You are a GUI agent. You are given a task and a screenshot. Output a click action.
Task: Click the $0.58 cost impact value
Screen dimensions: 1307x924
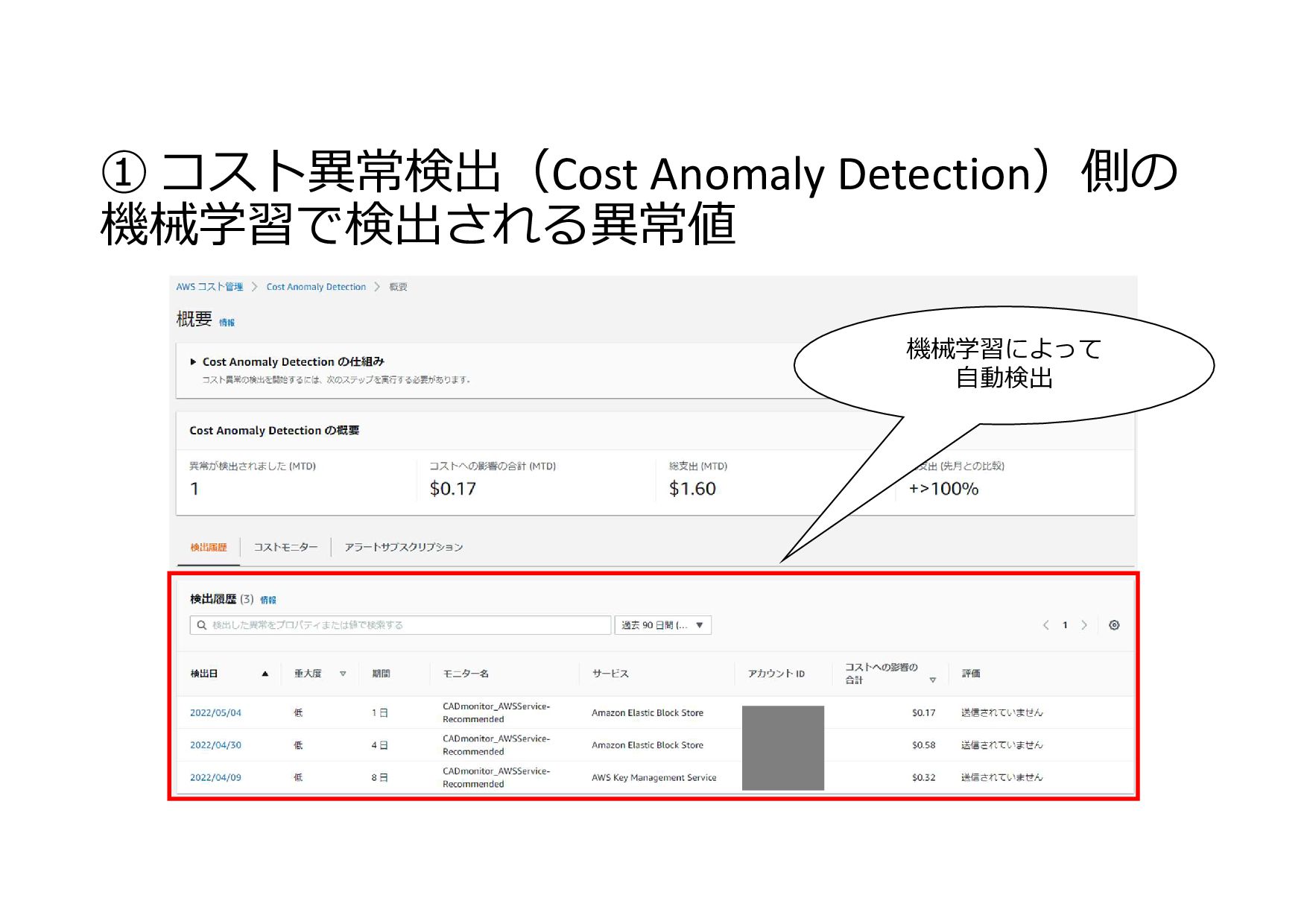pos(923,745)
